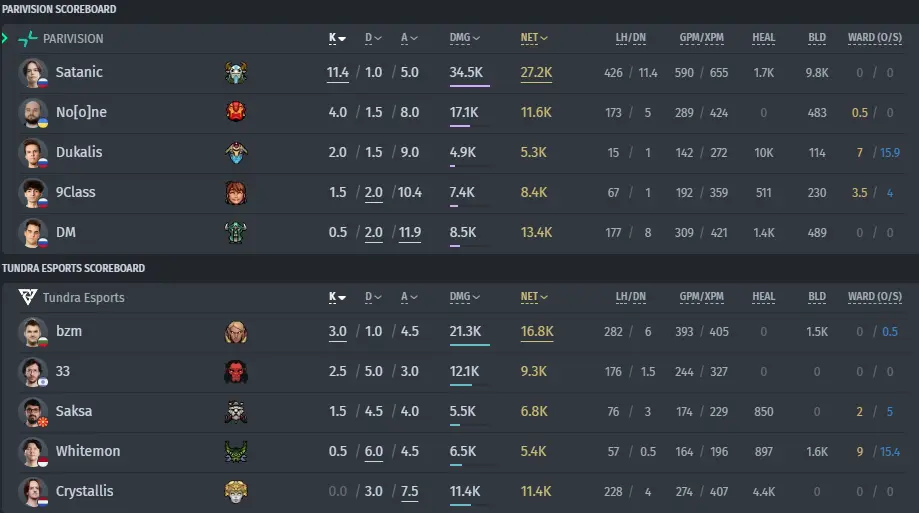Click the GPM/XPM header in PARIVISION table
The image size is (919, 513).
(x=702, y=38)
